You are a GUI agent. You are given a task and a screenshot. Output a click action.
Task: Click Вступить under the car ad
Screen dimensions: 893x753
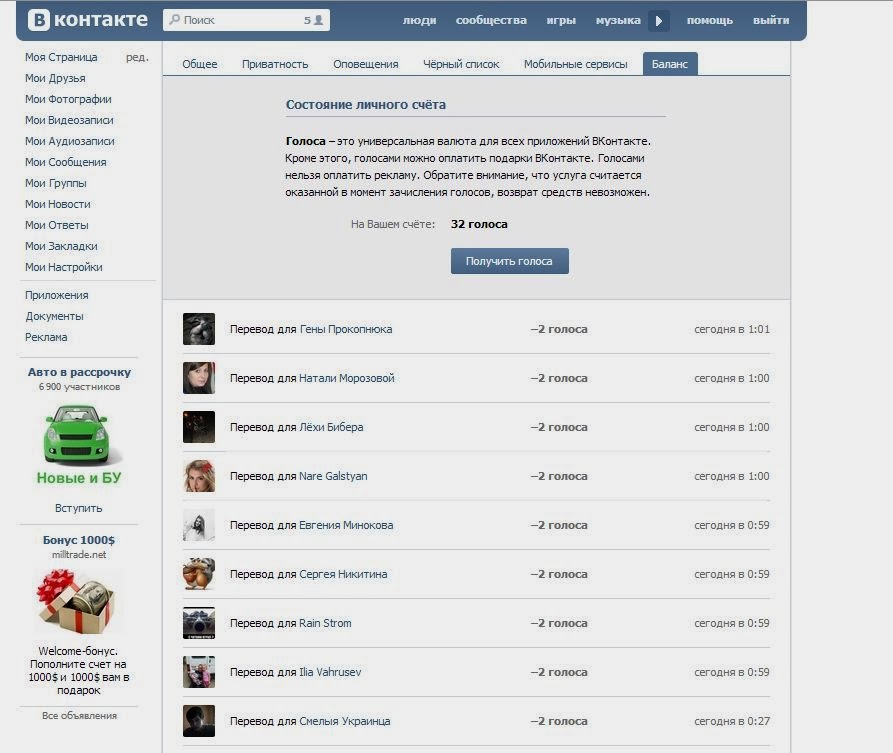click(x=79, y=508)
